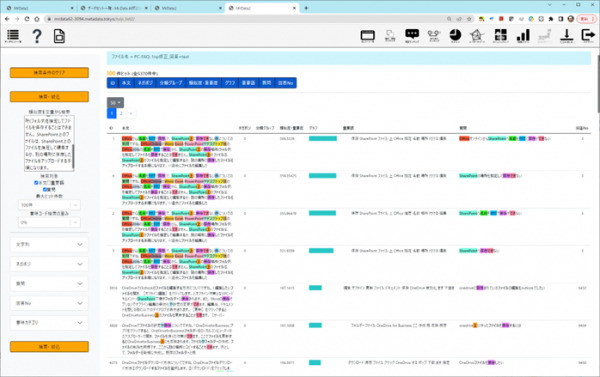
Task: Show the bar graph icon view
Action: coord(523,36)
